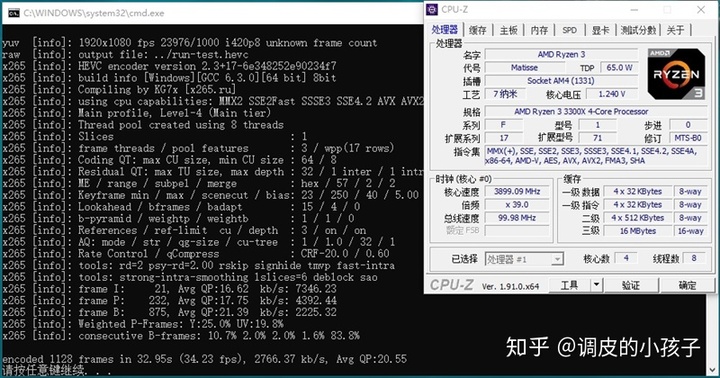Image resolution: width=720 pixels, height=378 pixels.
Task: Click the Matisse code name field
Action: click(524, 68)
